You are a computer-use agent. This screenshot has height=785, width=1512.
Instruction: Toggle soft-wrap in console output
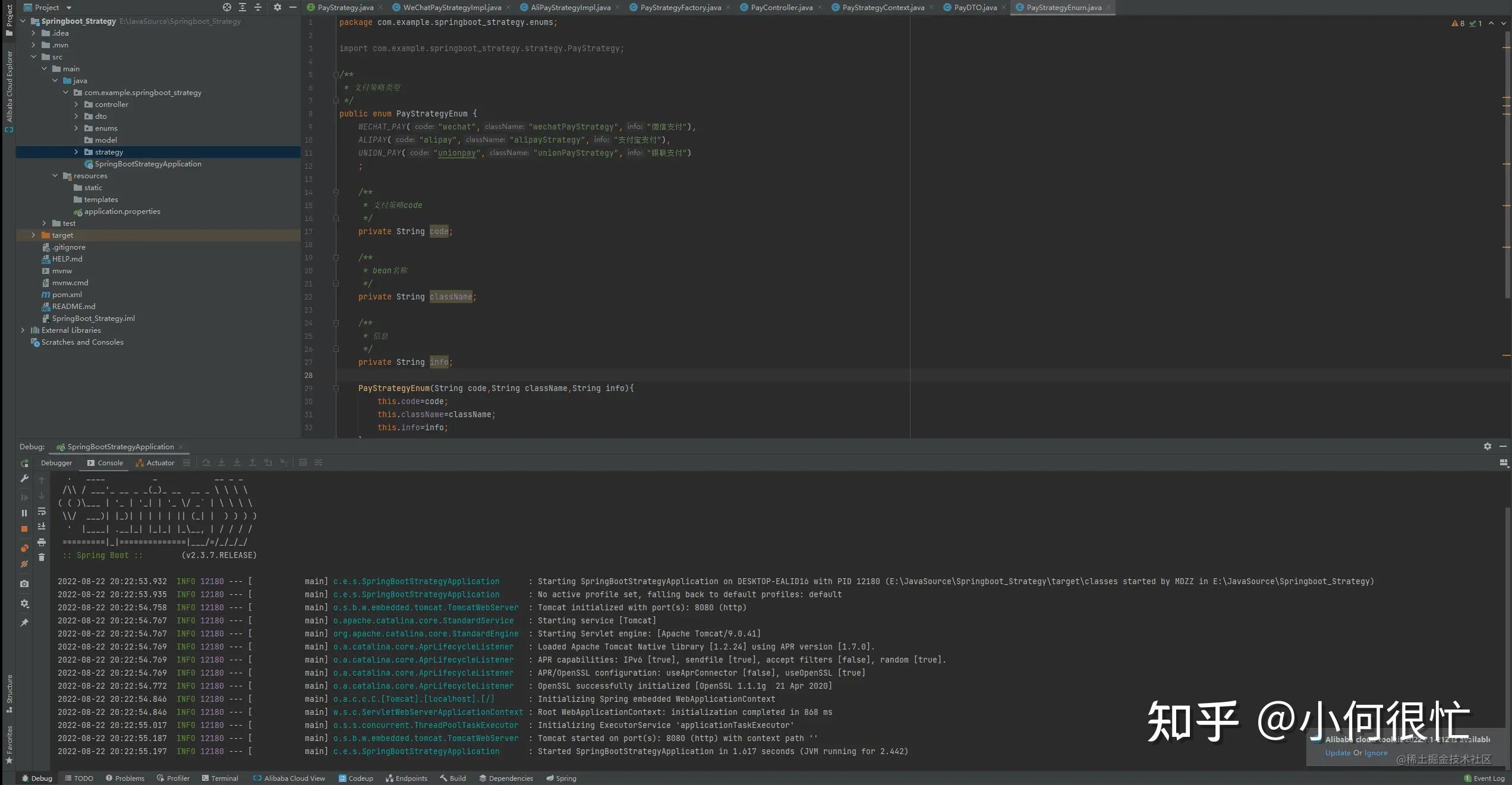(42, 512)
